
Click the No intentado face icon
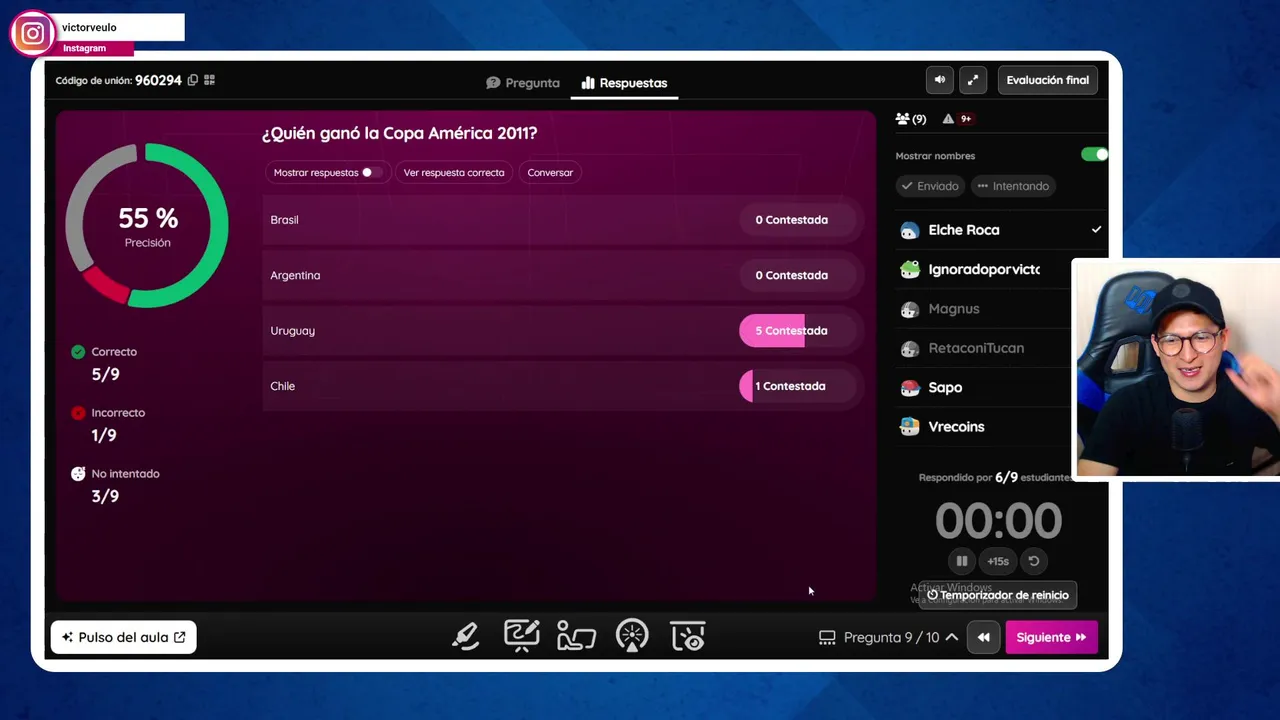coord(78,474)
